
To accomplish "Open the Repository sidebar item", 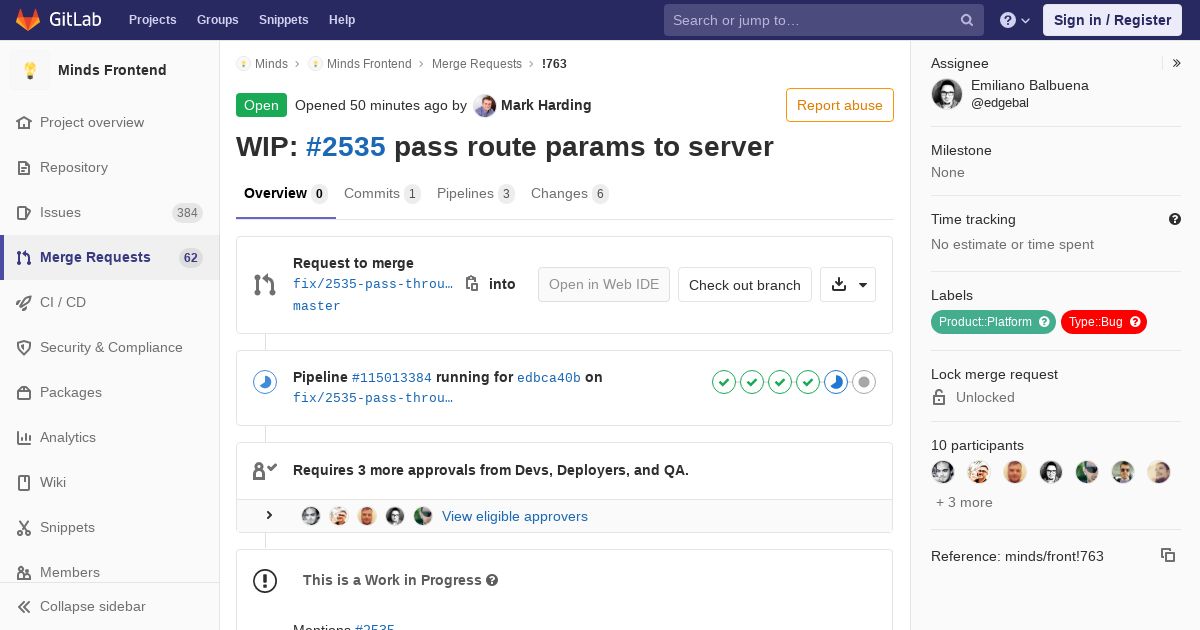I will [110, 167].
